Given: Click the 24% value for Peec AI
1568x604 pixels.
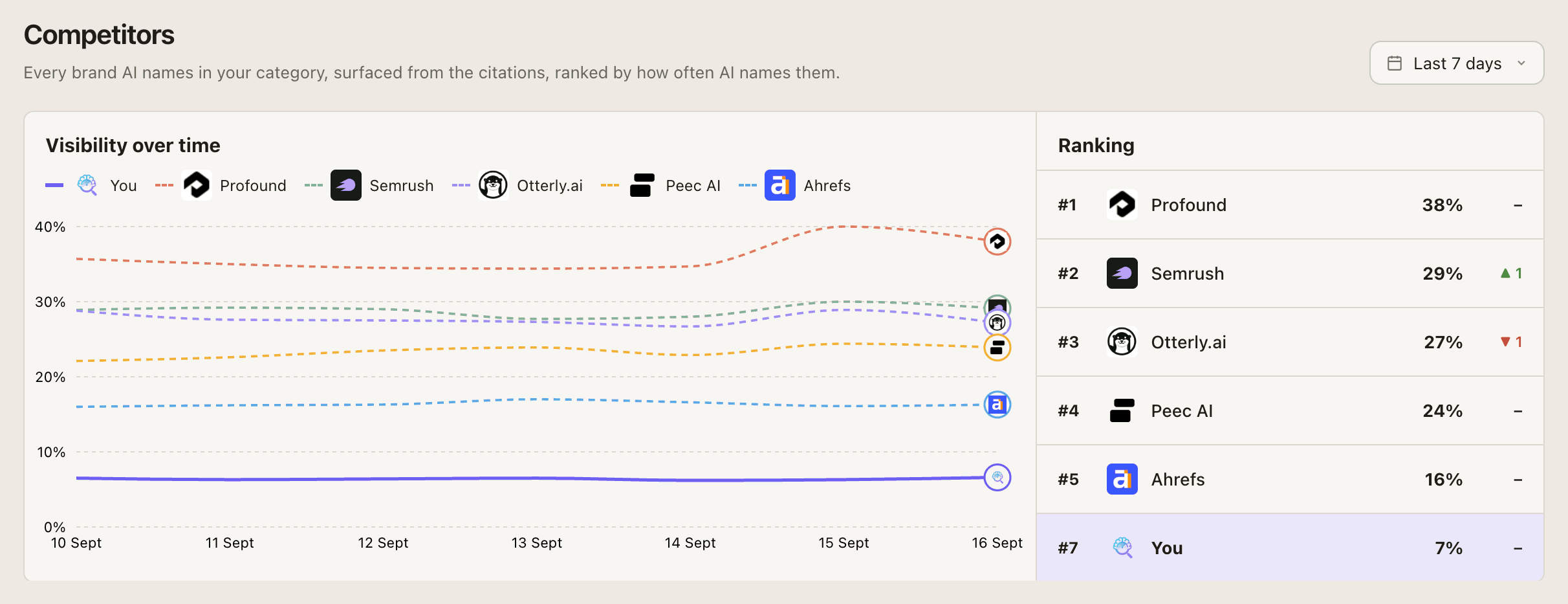Looking at the screenshot, I should pyautogui.click(x=1442, y=411).
